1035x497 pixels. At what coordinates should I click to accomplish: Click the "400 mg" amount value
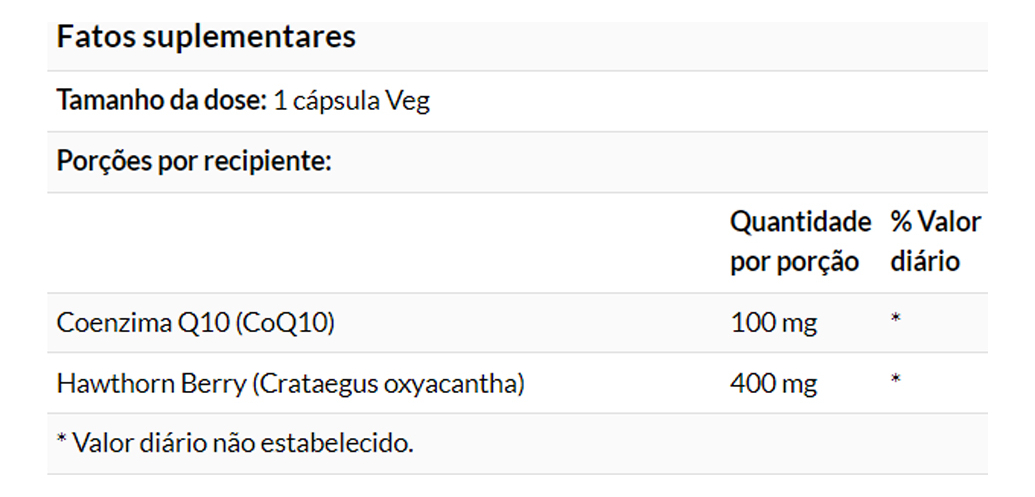pyautogui.click(x=773, y=383)
